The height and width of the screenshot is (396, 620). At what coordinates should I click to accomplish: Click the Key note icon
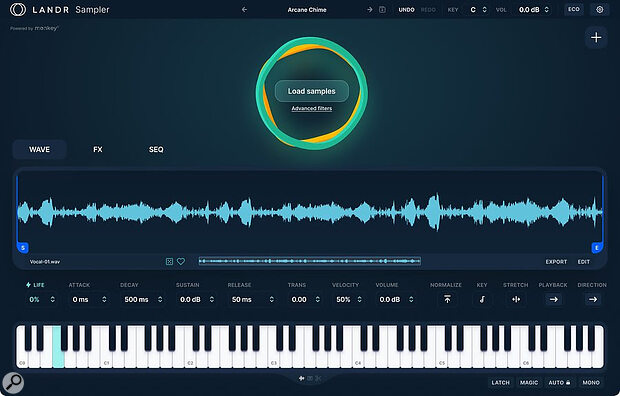click(x=482, y=299)
